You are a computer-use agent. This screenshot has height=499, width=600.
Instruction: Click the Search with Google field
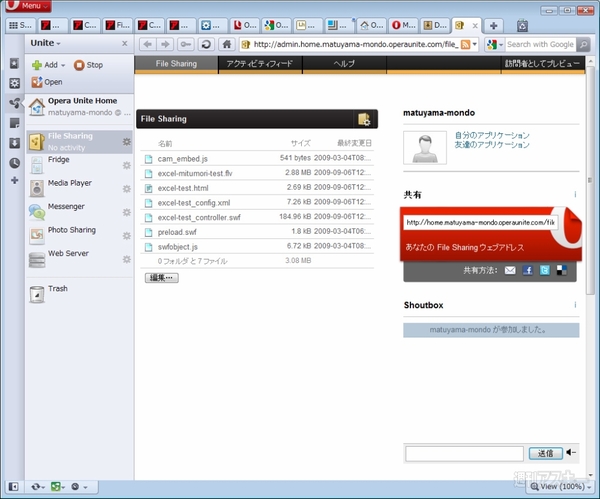click(x=540, y=44)
